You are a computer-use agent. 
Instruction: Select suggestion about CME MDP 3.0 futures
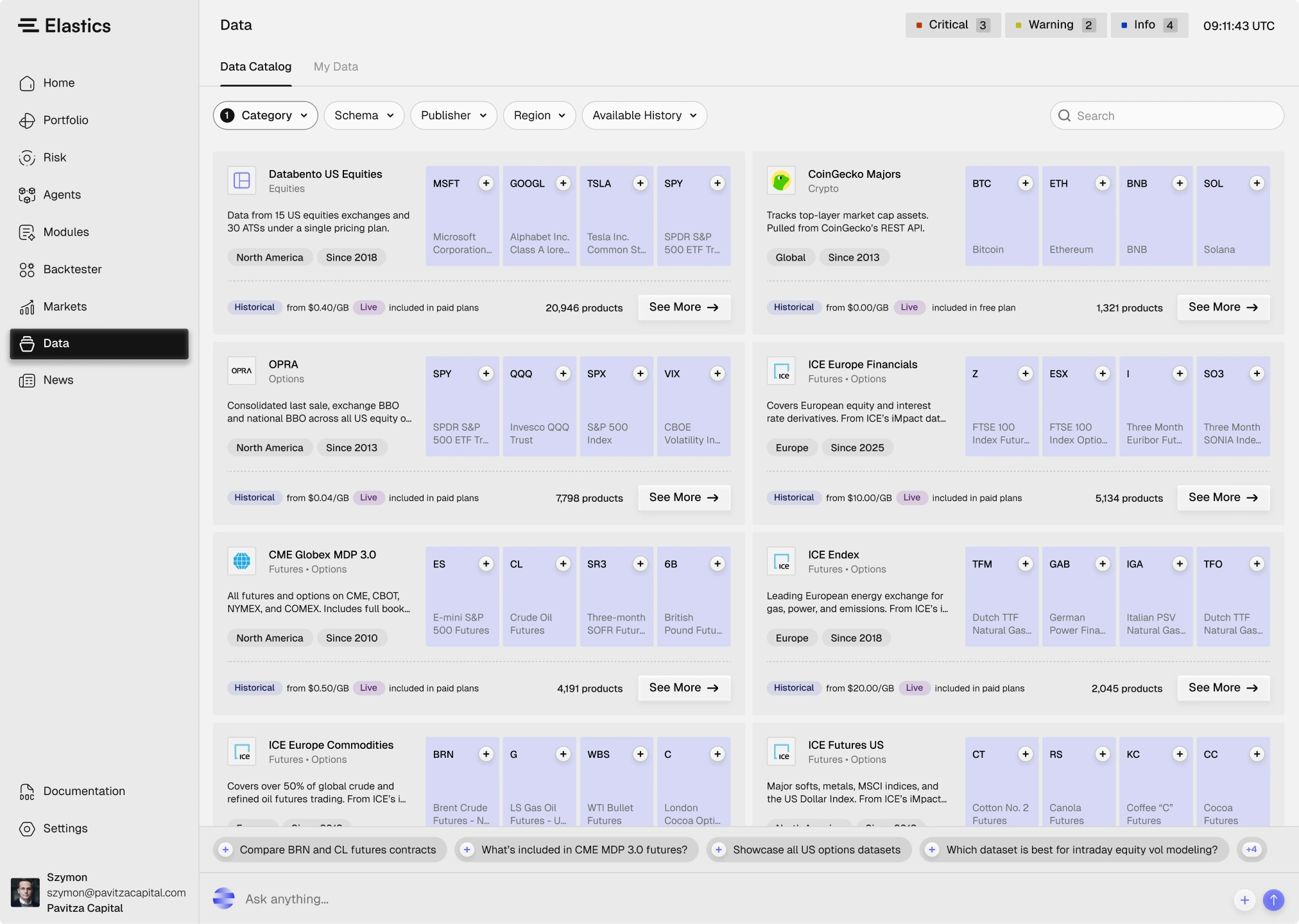pos(576,850)
